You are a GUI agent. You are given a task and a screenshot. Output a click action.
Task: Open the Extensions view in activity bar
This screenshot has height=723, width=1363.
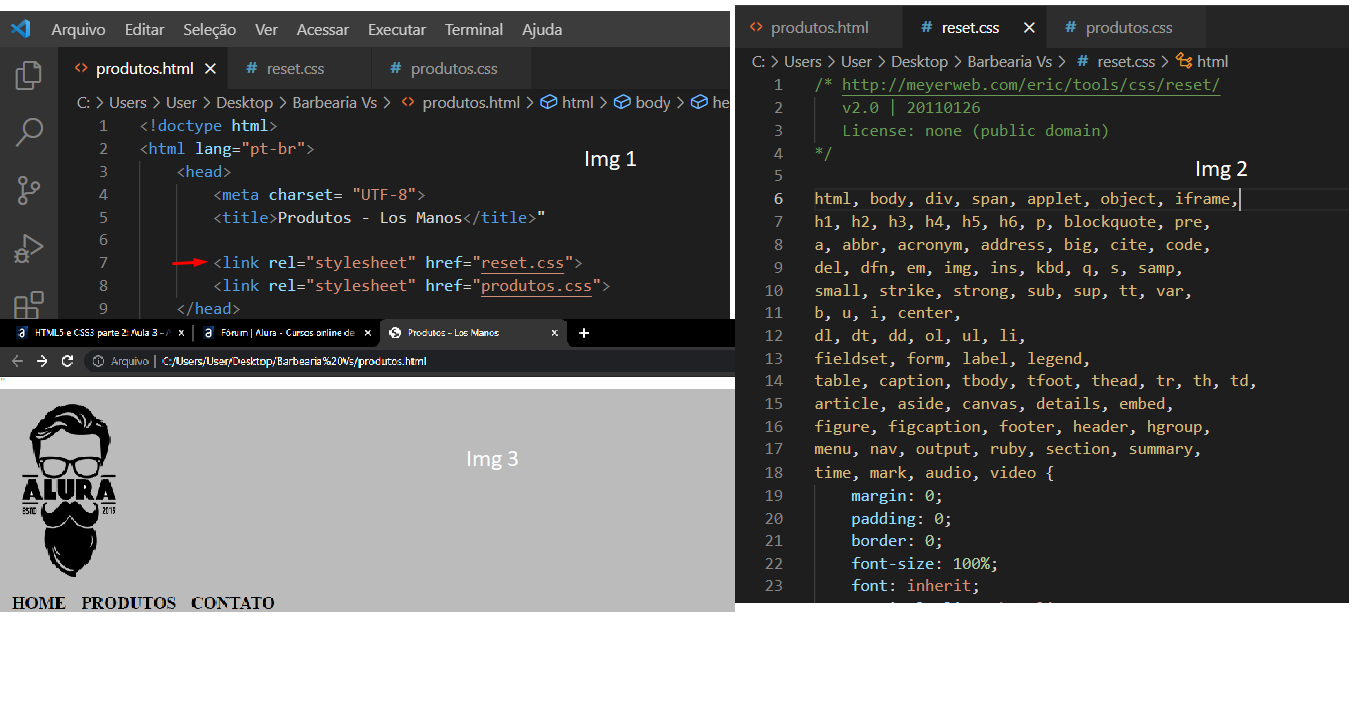pyautogui.click(x=29, y=304)
